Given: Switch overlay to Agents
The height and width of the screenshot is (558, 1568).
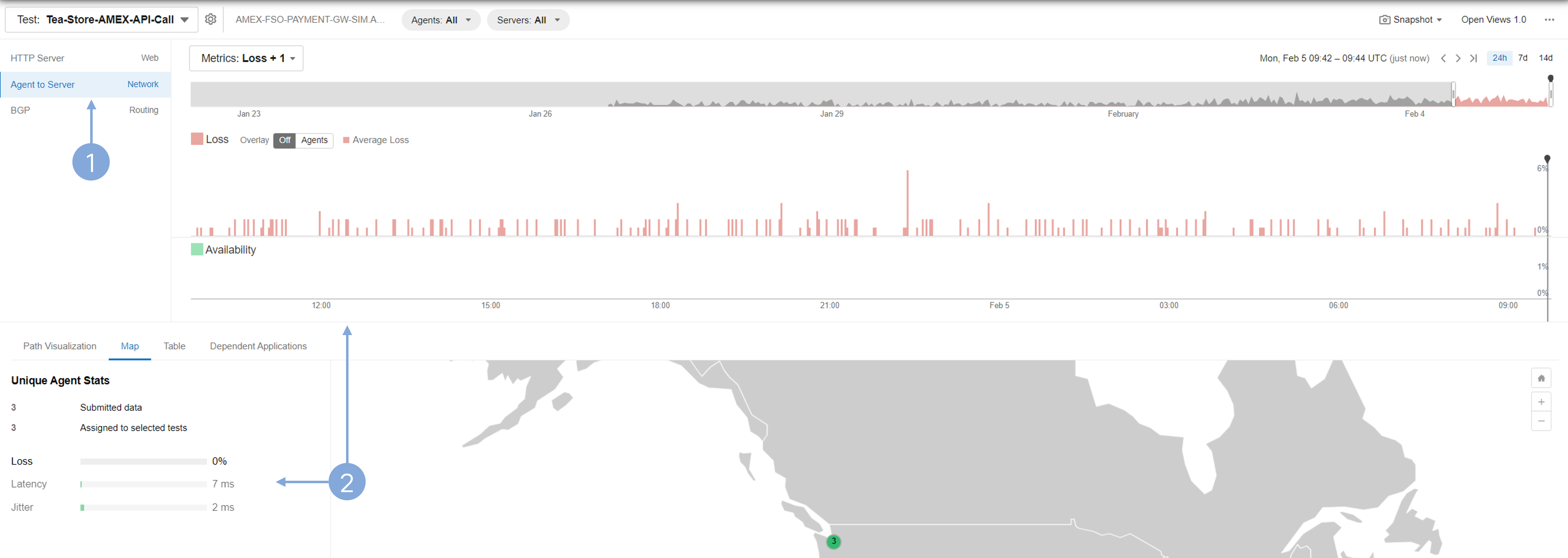Looking at the screenshot, I should tap(314, 140).
